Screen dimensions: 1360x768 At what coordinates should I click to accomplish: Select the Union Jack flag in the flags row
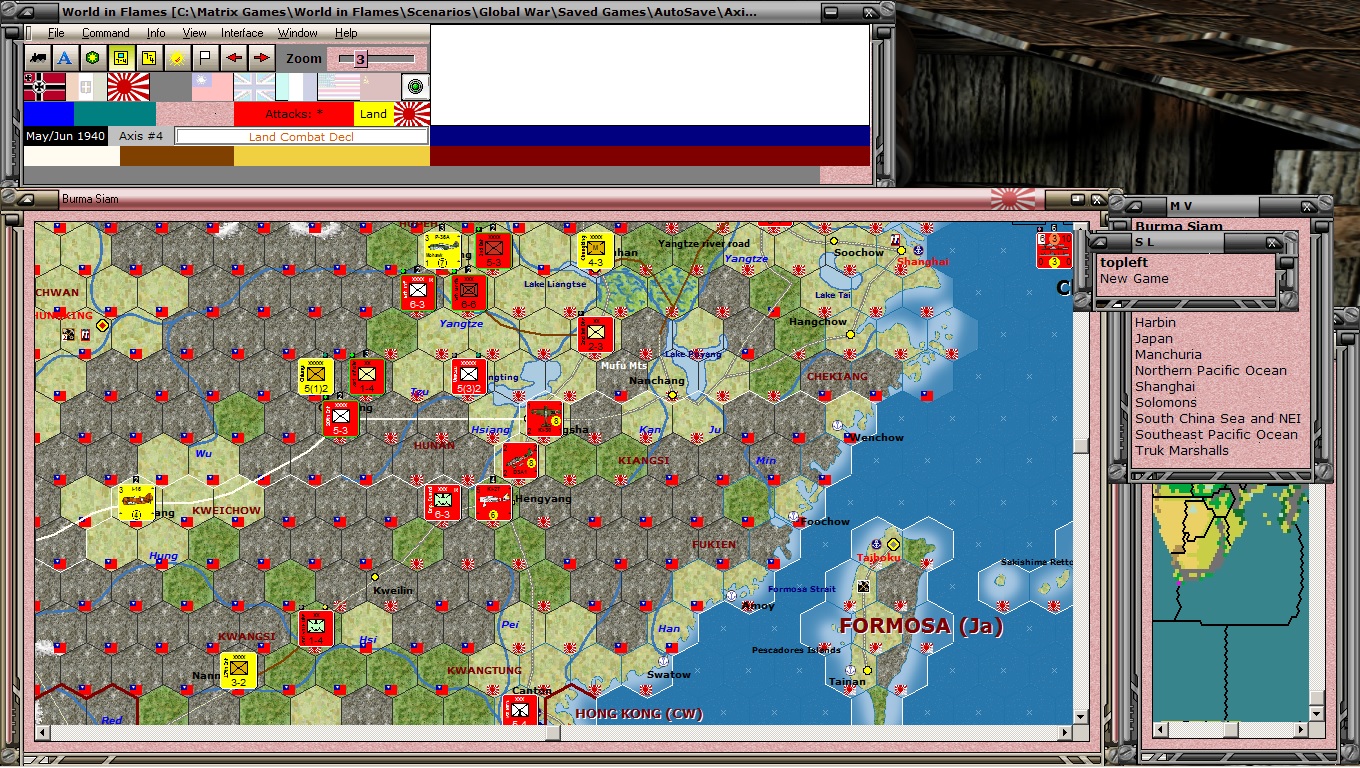[x=254, y=87]
